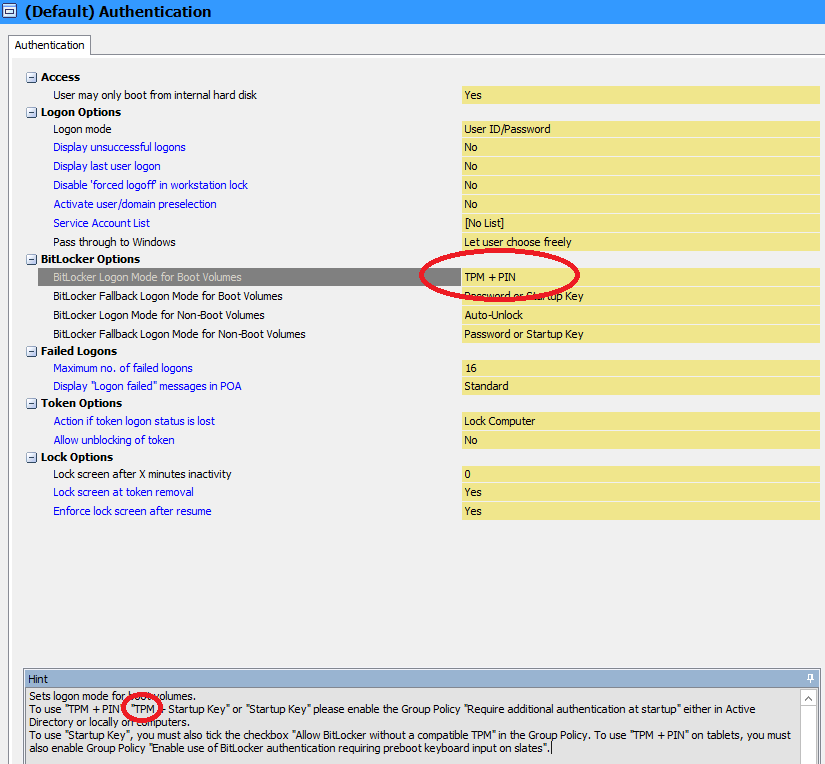
Task: Open value for boot from internal hard disk
Action: pyautogui.click(x=640, y=95)
